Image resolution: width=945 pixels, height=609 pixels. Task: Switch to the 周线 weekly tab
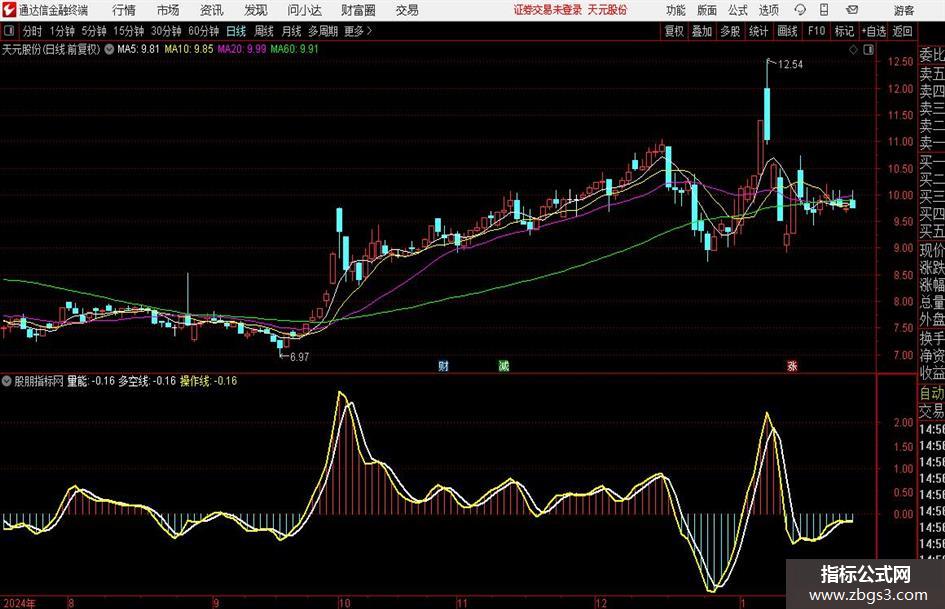[264, 31]
